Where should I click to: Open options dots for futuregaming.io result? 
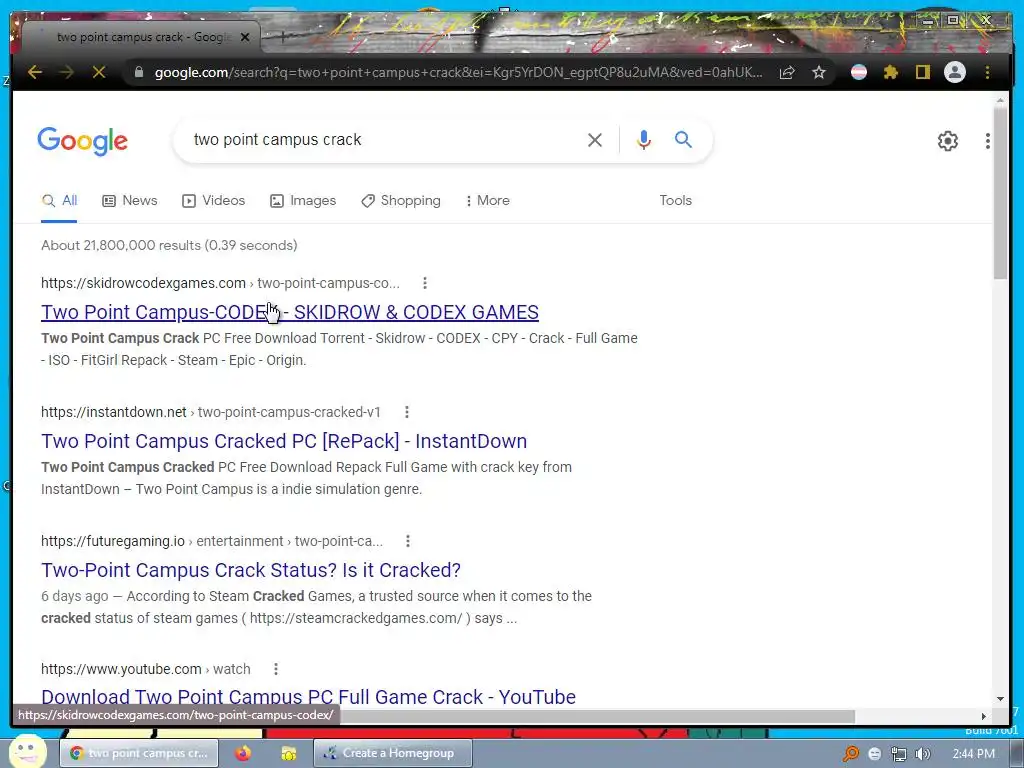coord(408,541)
